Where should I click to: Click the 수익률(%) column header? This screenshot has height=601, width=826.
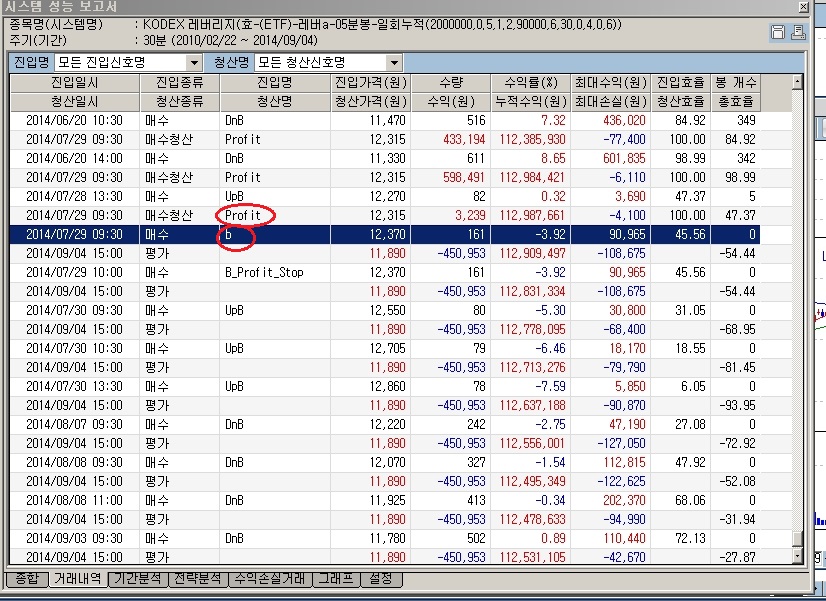click(x=530, y=83)
